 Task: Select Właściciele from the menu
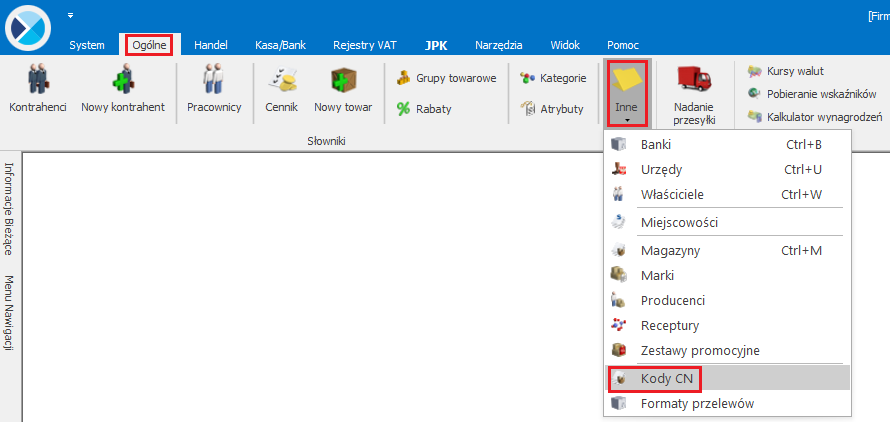pyautogui.click(x=728, y=194)
